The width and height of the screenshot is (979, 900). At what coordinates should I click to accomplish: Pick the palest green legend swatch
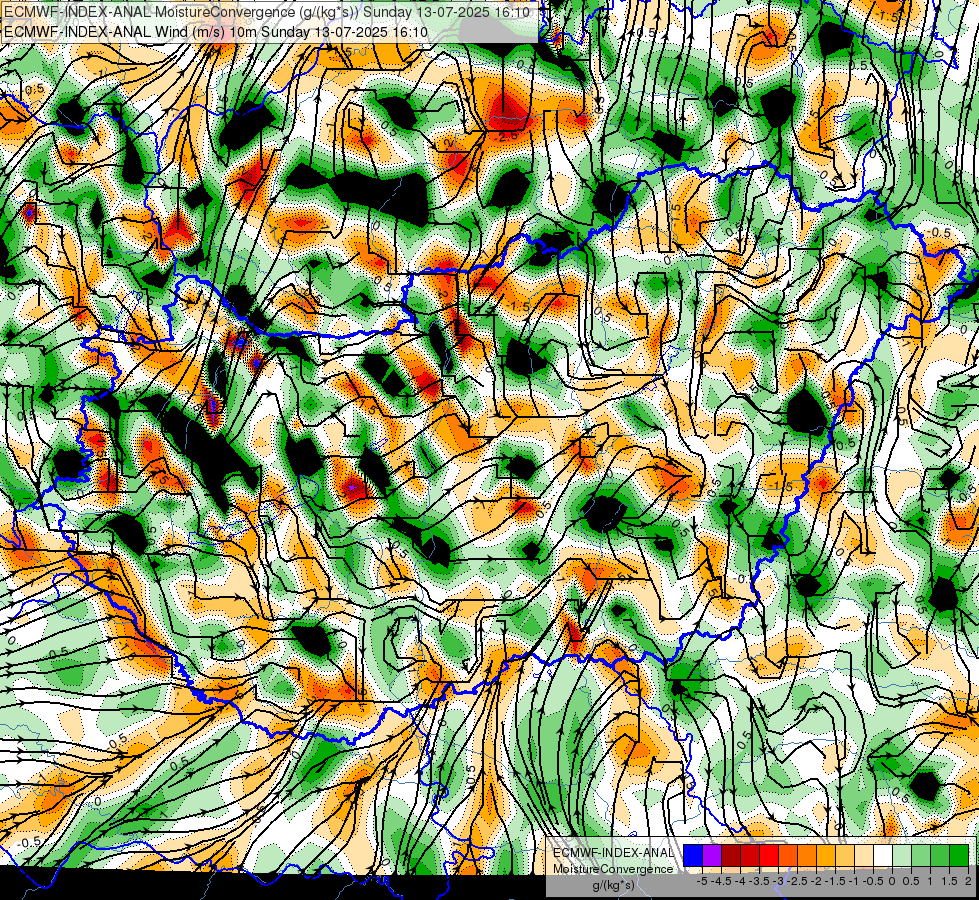tap(902, 855)
